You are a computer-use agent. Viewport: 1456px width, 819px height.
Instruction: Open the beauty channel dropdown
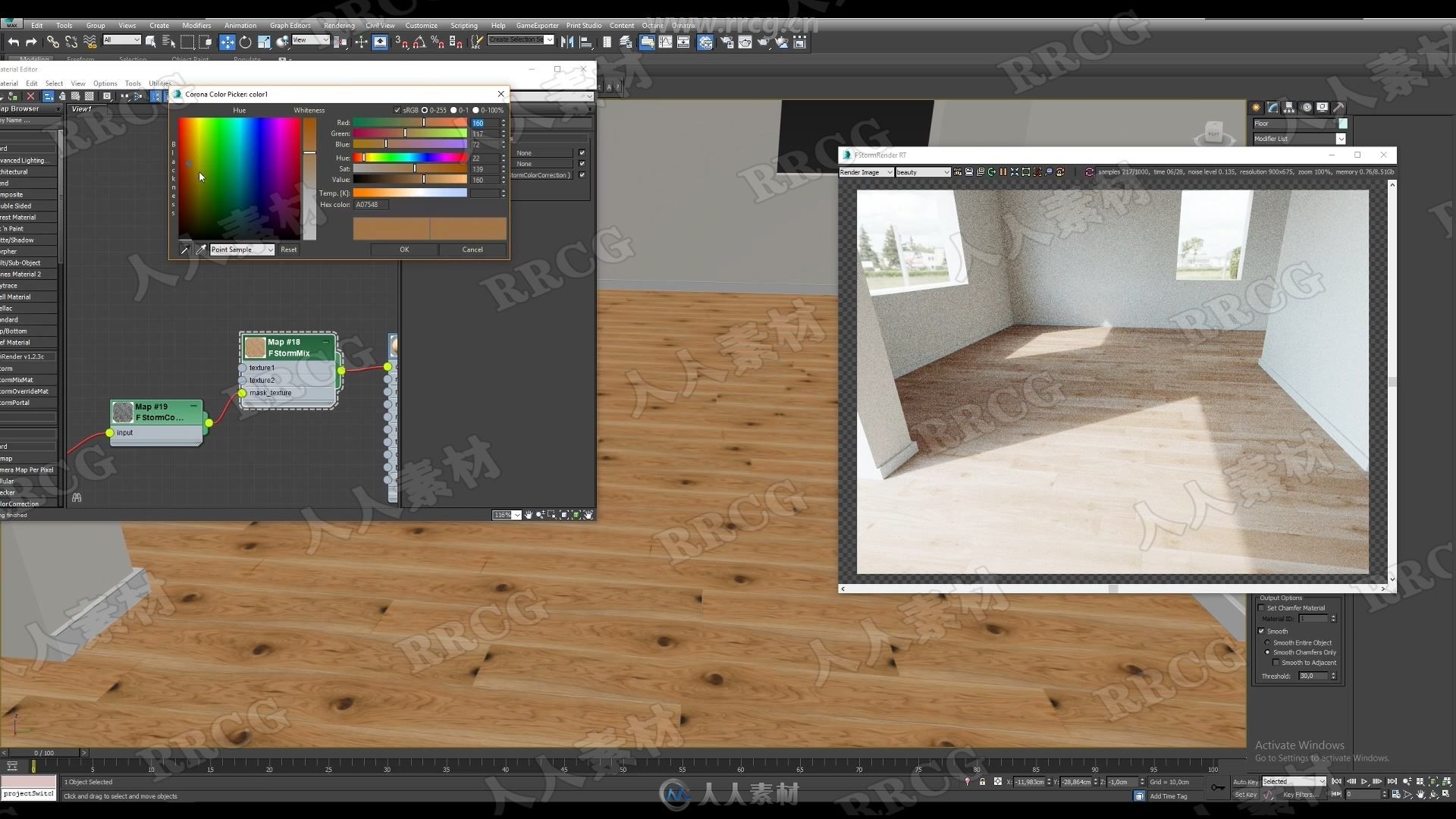(923, 172)
